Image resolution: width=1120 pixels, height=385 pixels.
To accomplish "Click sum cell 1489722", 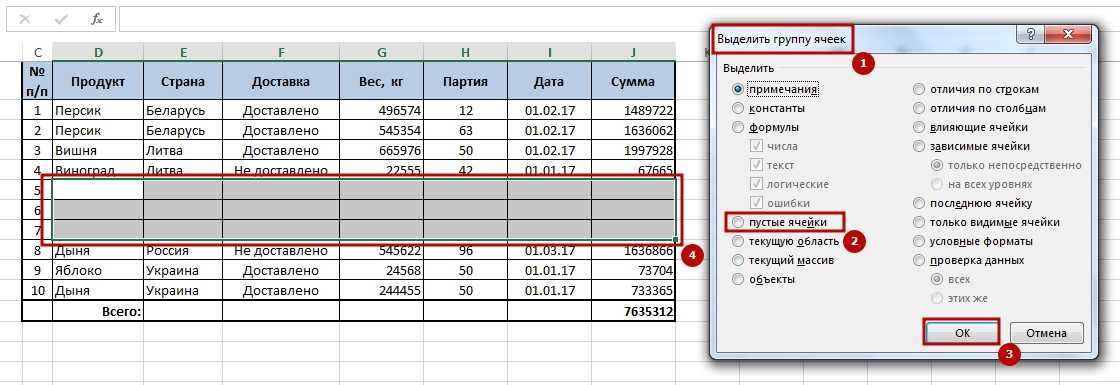I will click(634, 111).
